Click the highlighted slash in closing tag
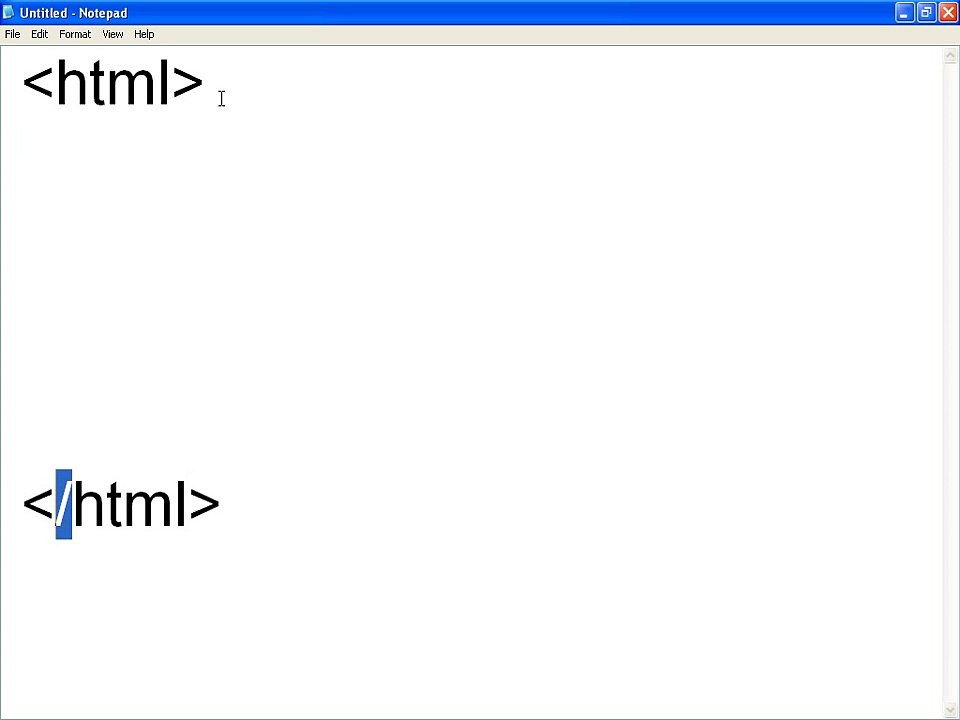960x720 pixels. [64, 504]
